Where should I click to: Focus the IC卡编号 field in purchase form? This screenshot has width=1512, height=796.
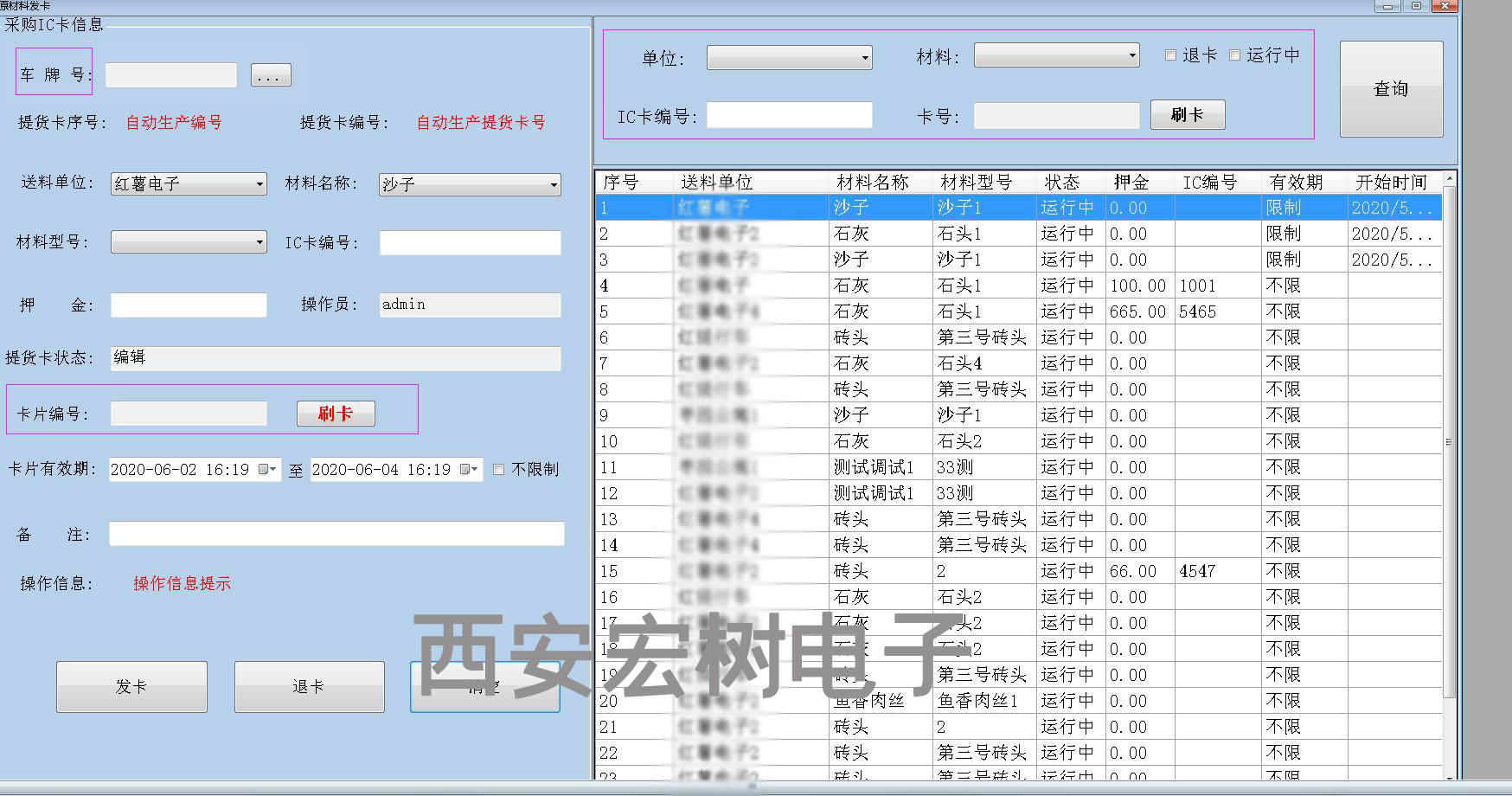(470, 243)
